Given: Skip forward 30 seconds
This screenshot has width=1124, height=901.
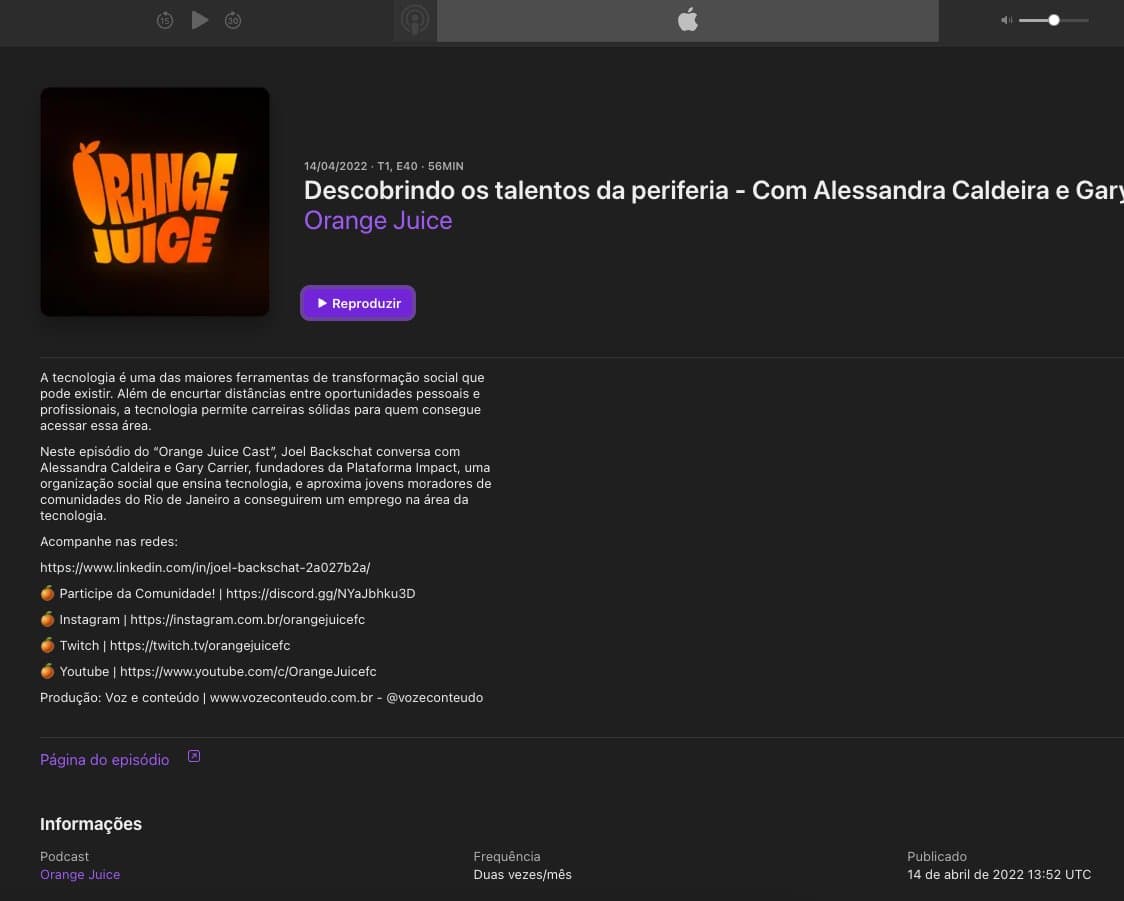Looking at the screenshot, I should coord(233,20).
